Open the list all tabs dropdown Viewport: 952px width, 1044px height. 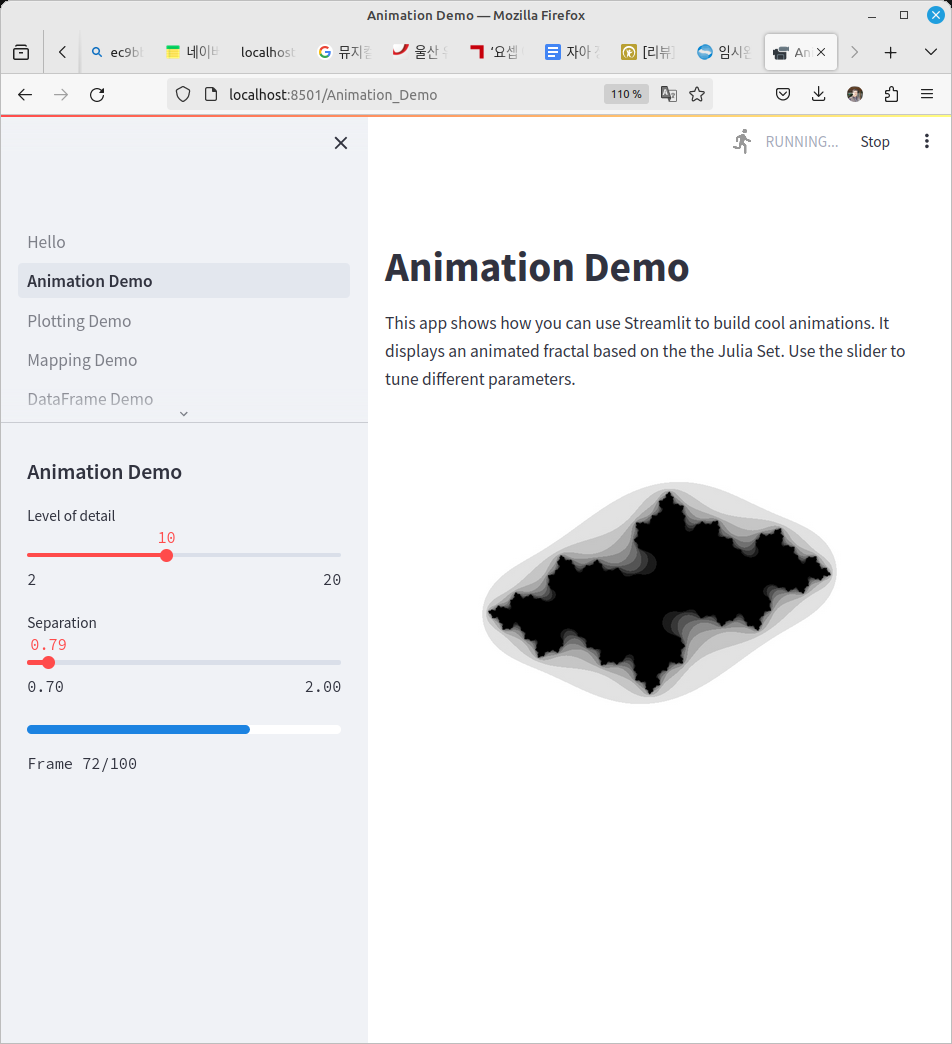tap(931, 52)
